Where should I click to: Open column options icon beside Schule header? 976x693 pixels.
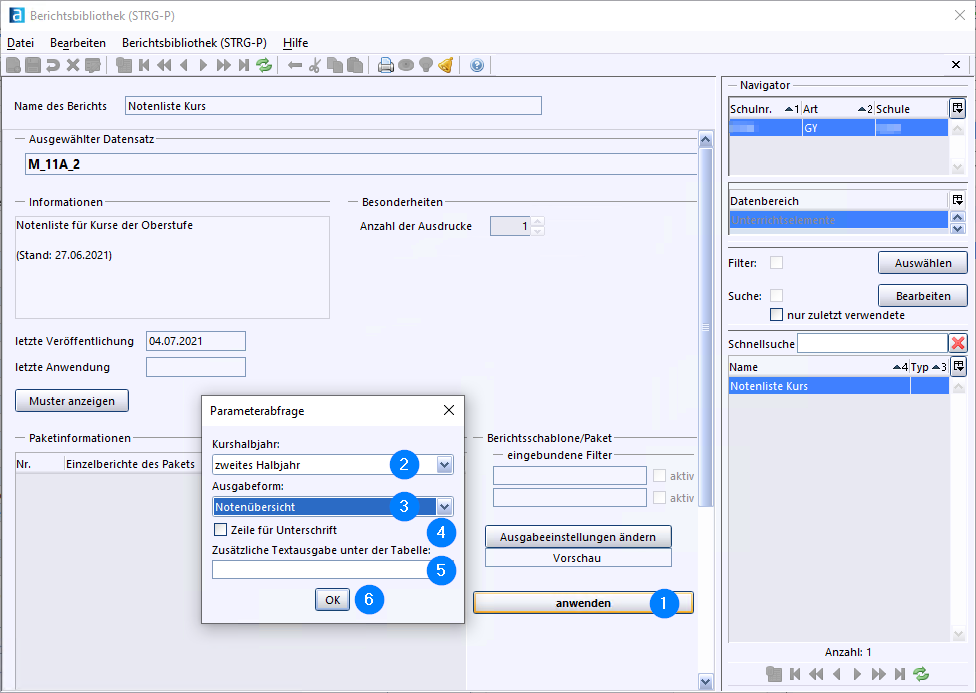(x=957, y=108)
